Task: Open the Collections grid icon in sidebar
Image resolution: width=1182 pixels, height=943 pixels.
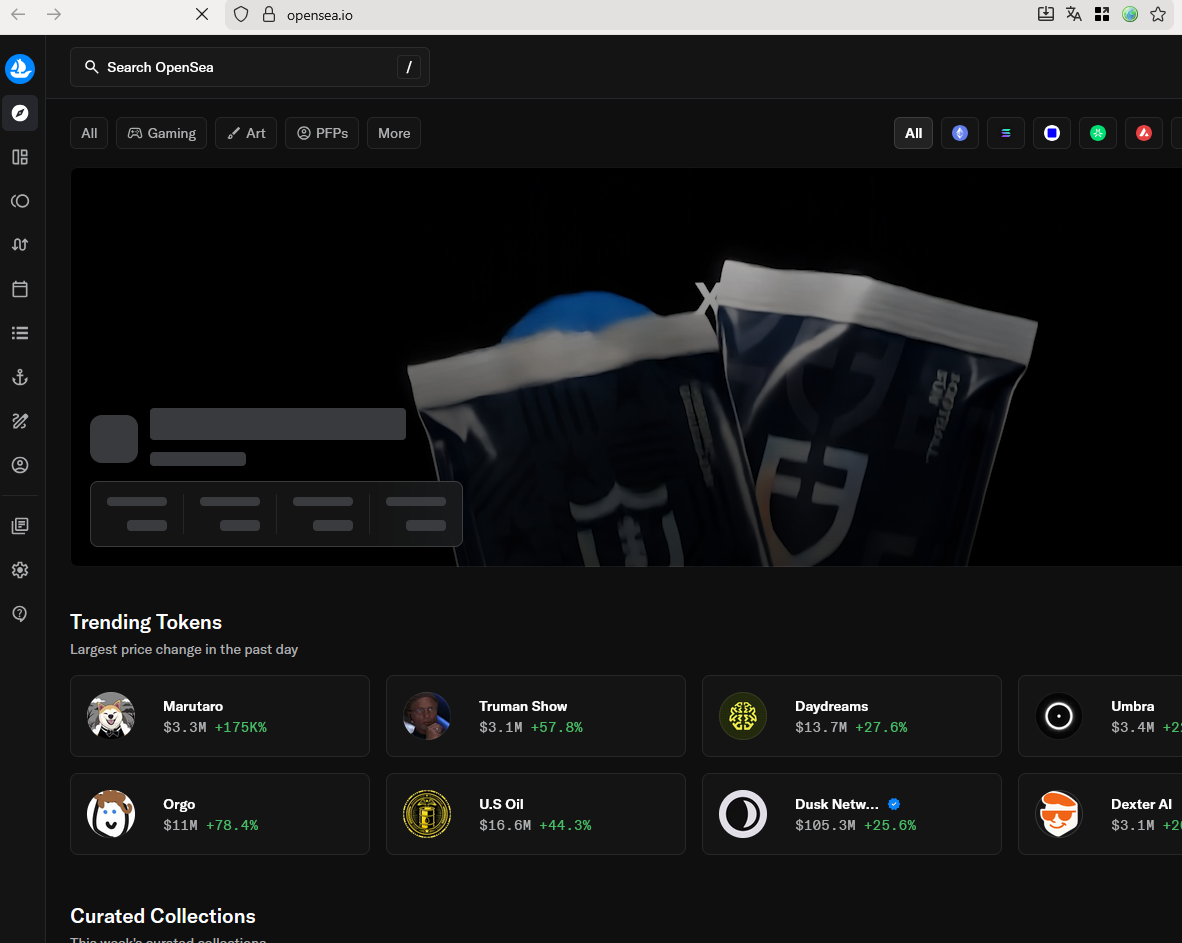Action: pos(20,157)
